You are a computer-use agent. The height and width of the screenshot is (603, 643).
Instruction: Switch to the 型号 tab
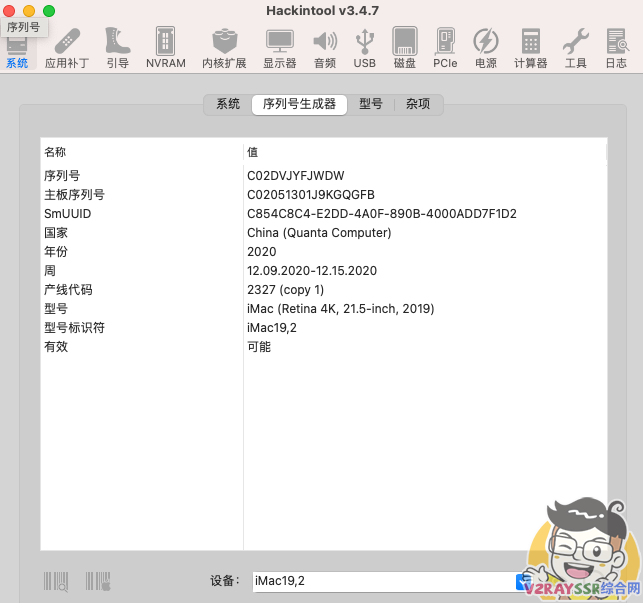371,104
